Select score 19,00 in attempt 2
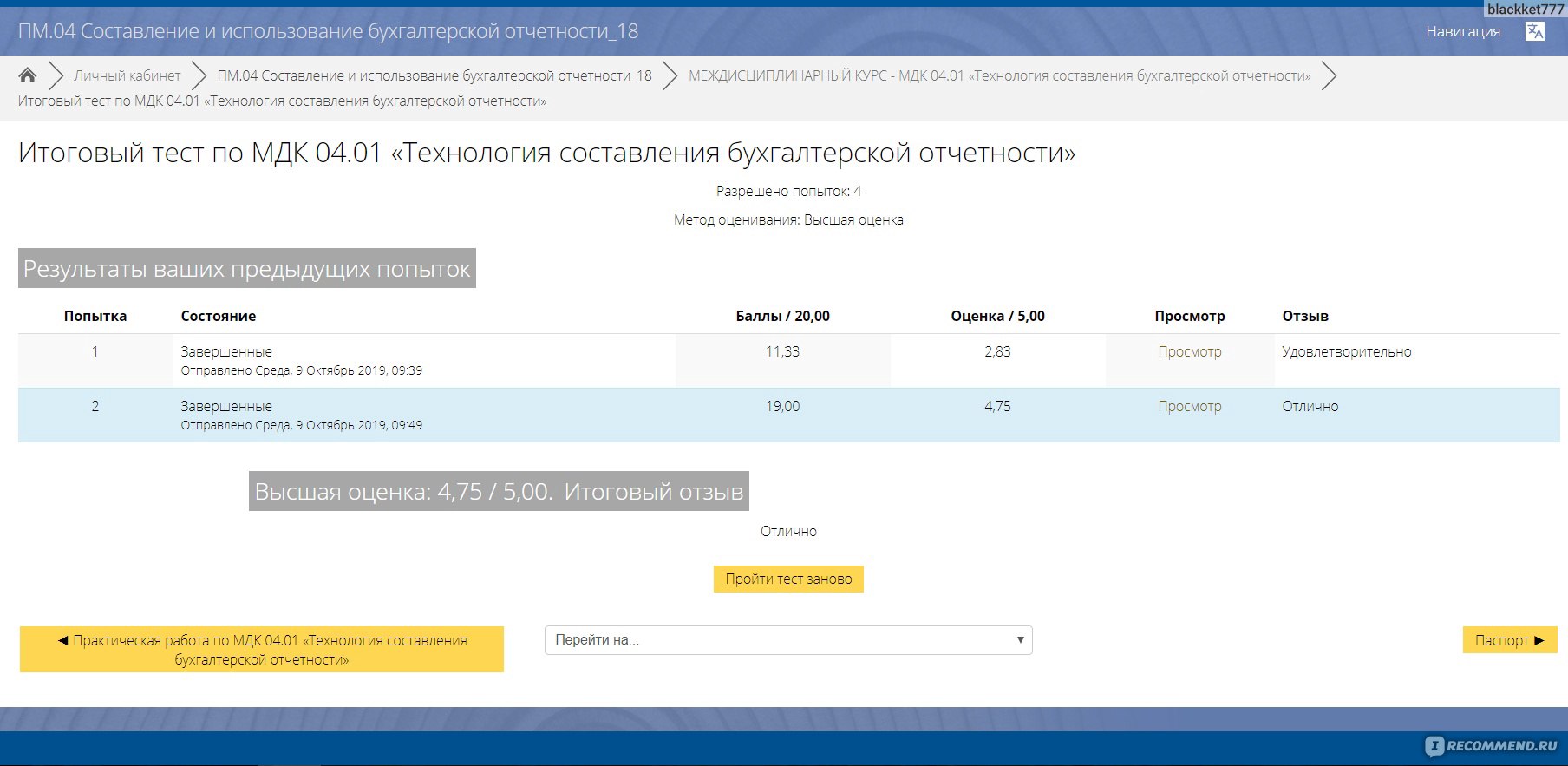1568x766 pixels. point(782,406)
